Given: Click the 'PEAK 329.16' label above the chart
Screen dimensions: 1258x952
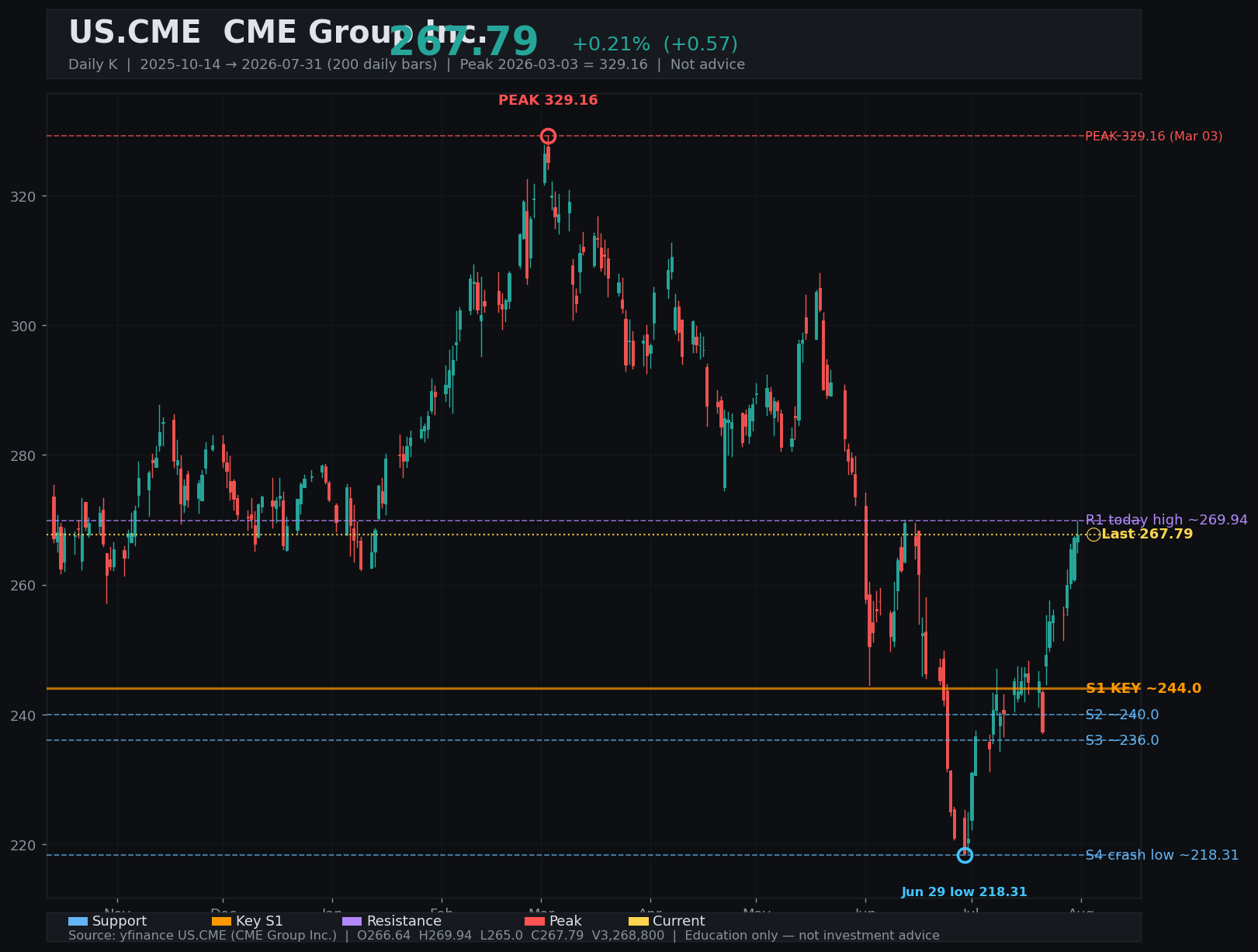Looking at the screenshot, I should click(x=548, y=100).
